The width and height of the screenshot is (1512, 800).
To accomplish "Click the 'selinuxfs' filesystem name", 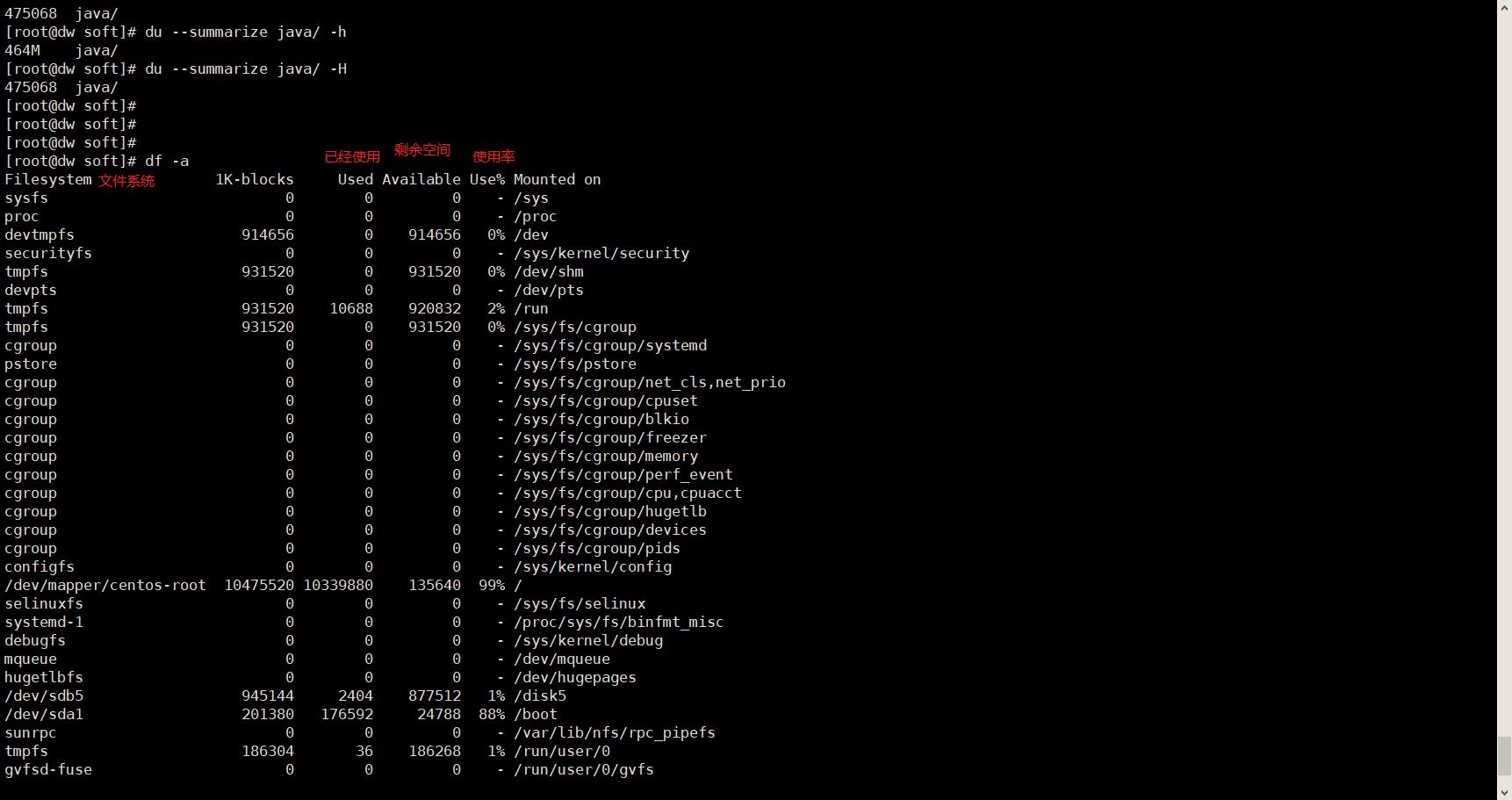I will coord(44,603).
